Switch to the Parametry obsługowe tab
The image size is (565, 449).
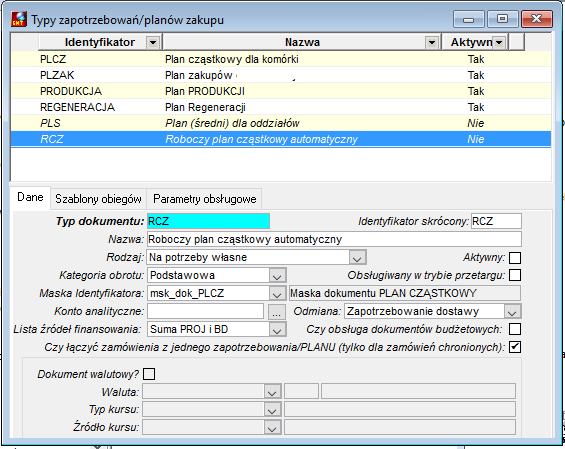(x=204, y=199)
